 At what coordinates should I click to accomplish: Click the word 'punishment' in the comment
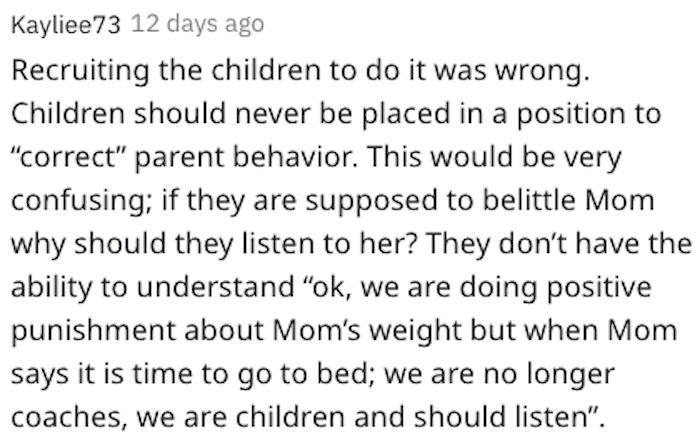tap(93, 332)
